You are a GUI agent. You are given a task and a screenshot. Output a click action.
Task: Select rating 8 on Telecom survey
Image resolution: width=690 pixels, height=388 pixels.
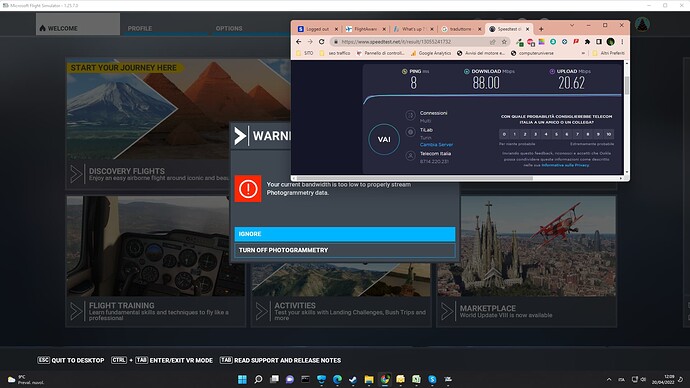click(x=587, y=134)
